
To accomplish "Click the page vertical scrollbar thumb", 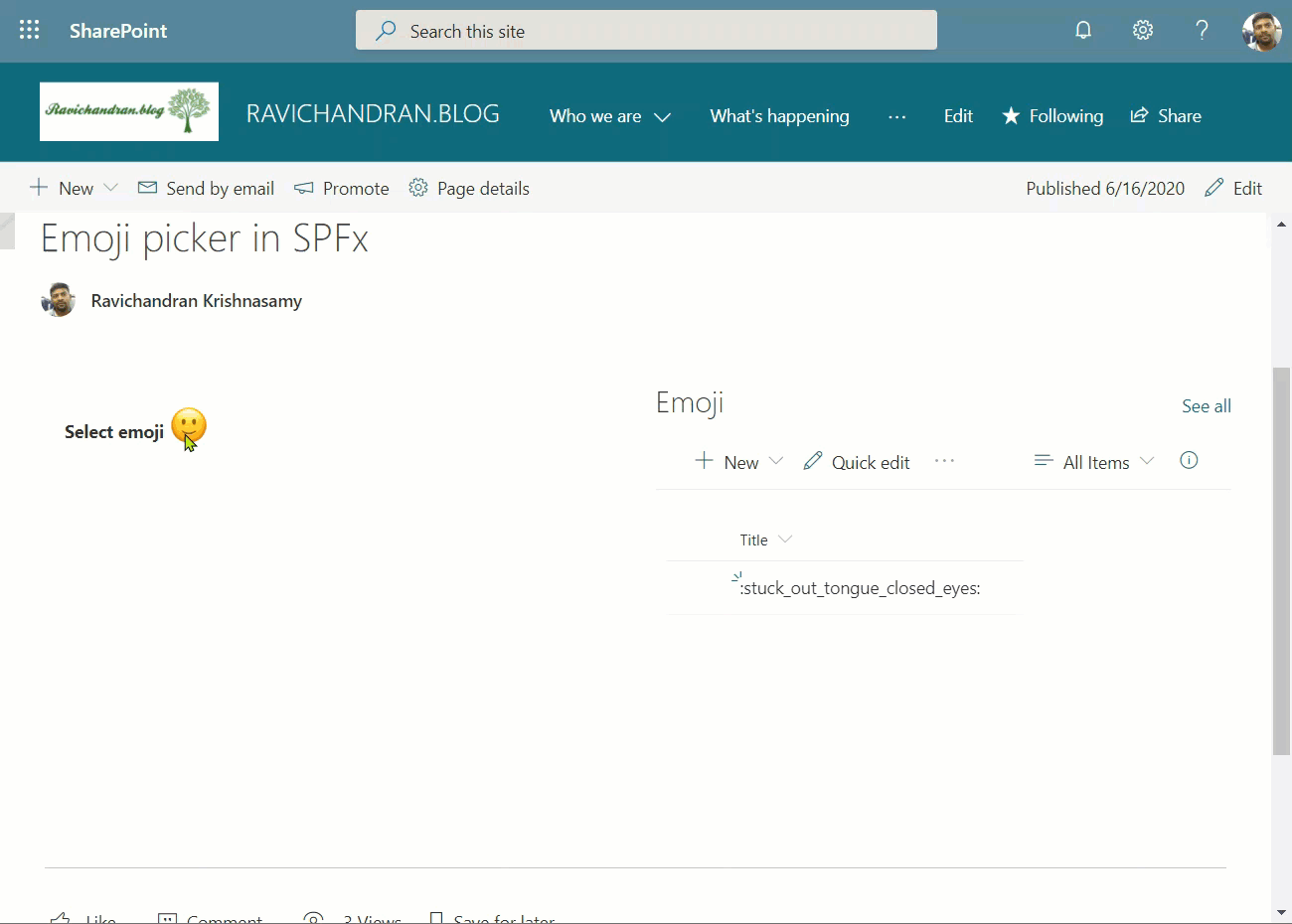I will (1281, 561).
